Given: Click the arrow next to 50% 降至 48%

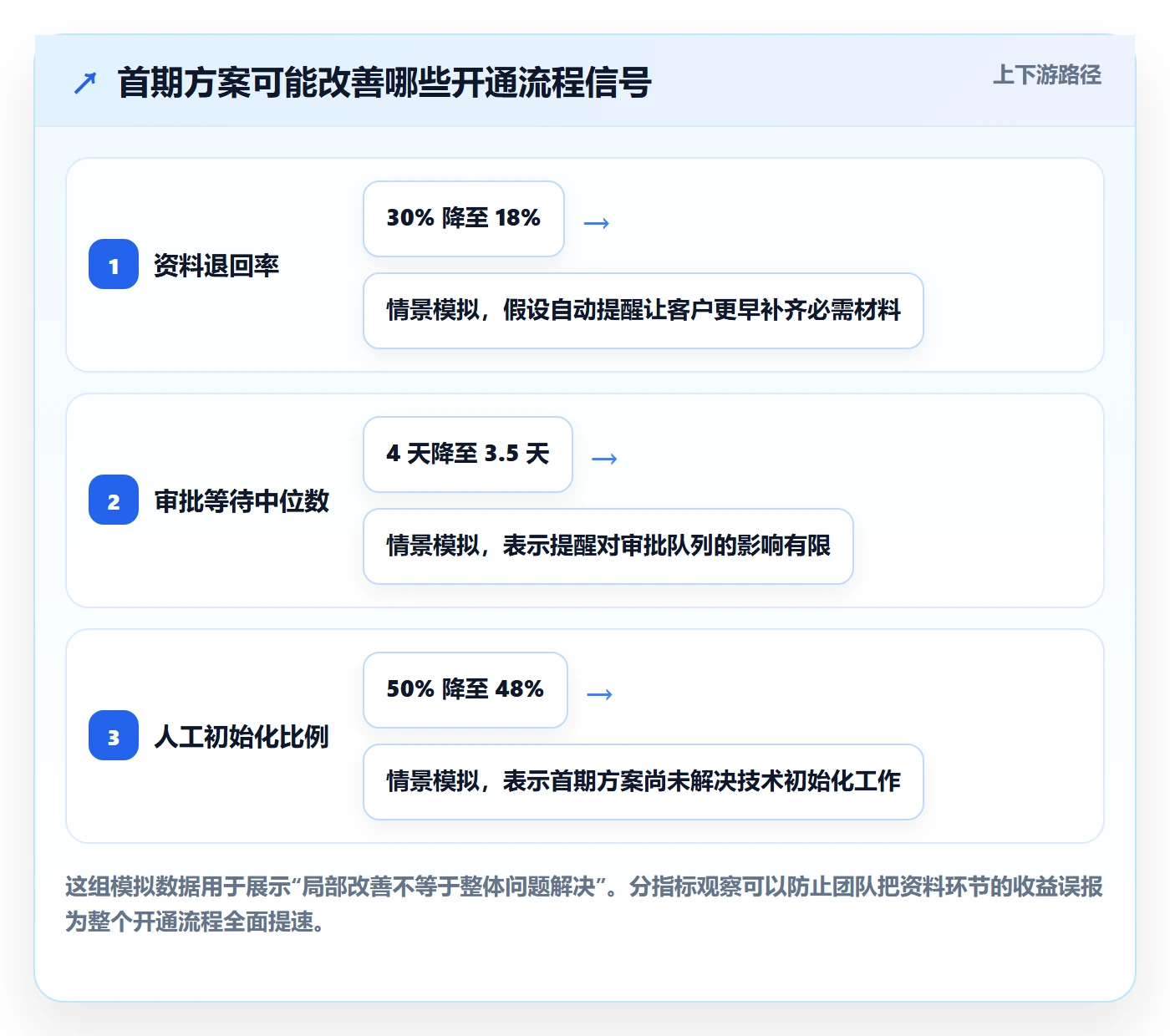Looking at the screenshot, I should pyautogui.click(x=600, y=694).
